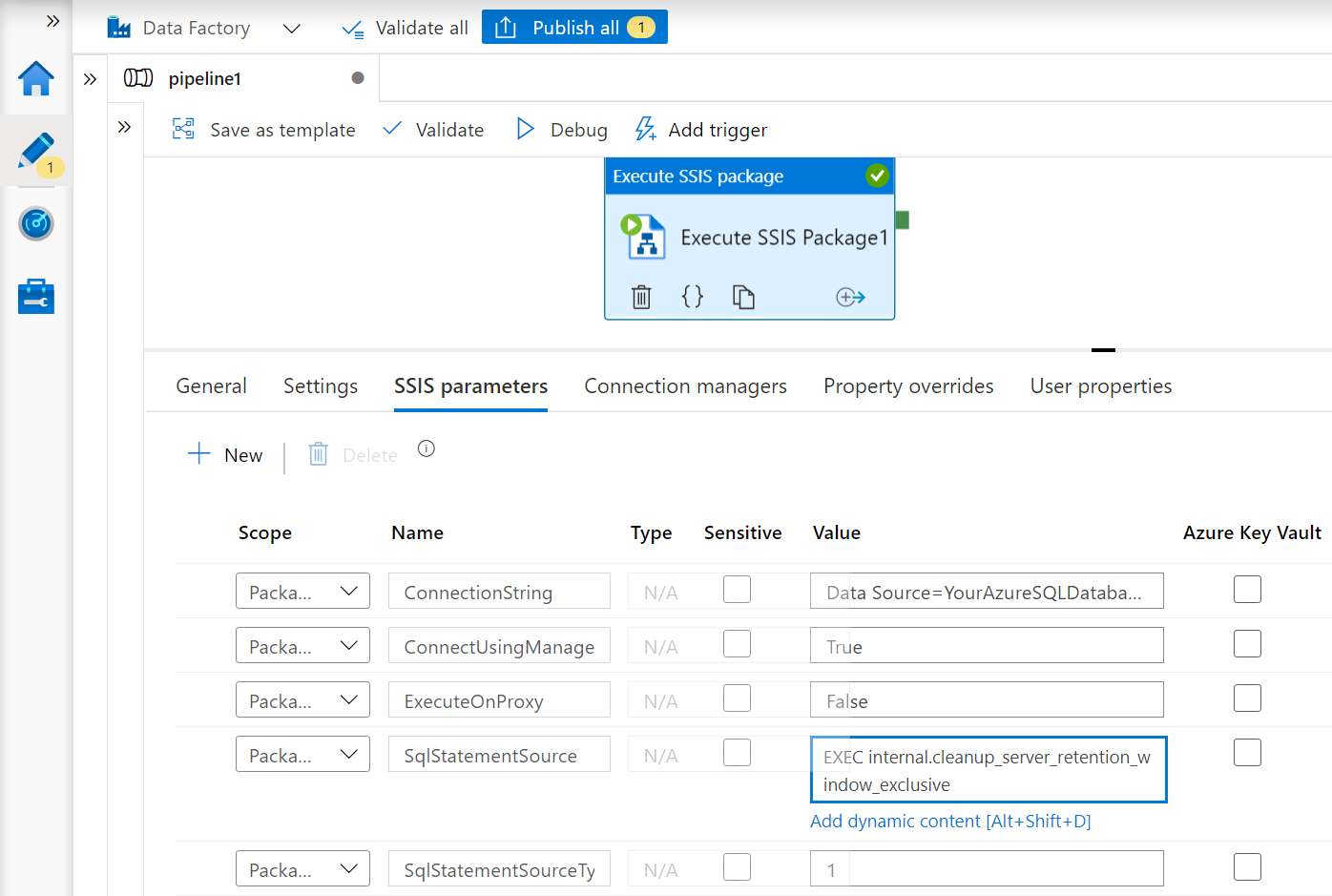View activity JSON code with braces icon
This screenshot has width=1332, height=896.
[693, 297]
